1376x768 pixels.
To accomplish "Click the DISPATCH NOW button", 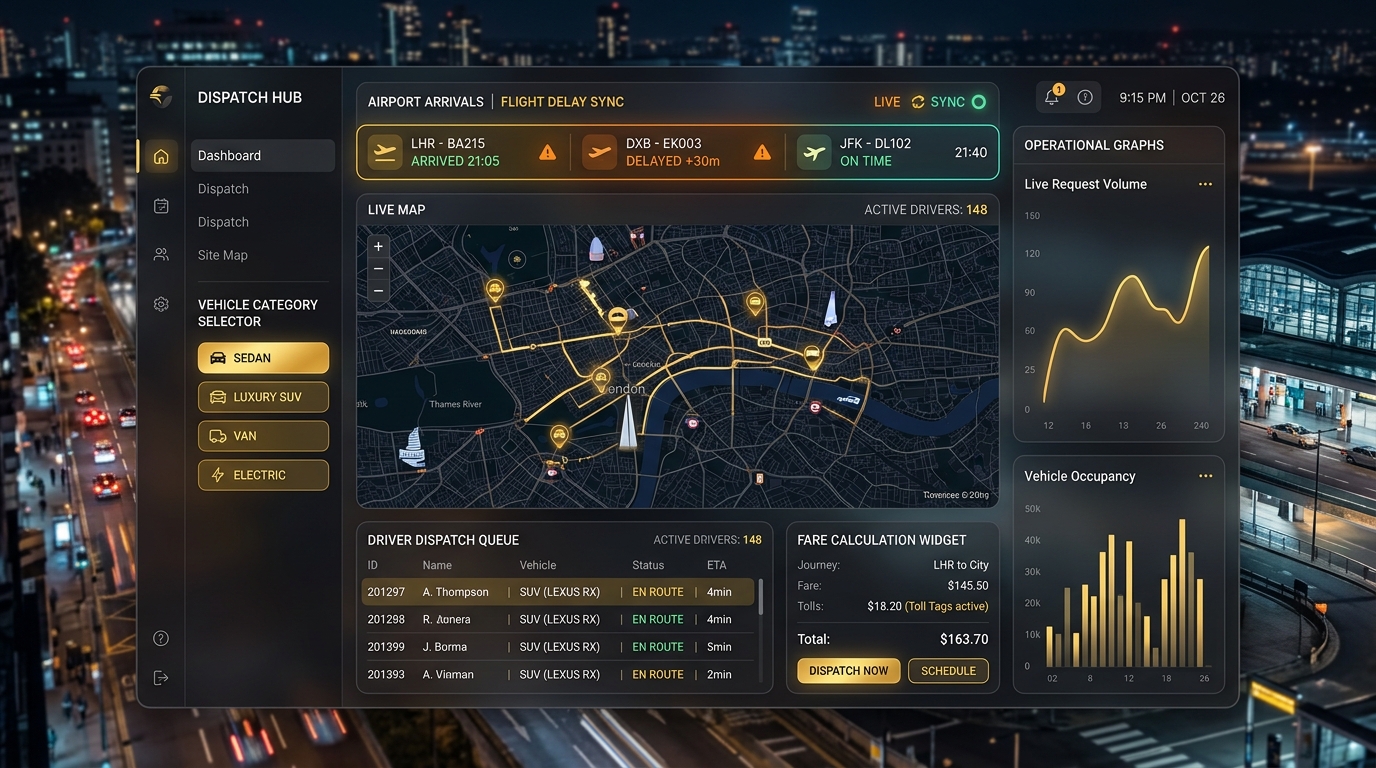I will (x=849, y=671).
